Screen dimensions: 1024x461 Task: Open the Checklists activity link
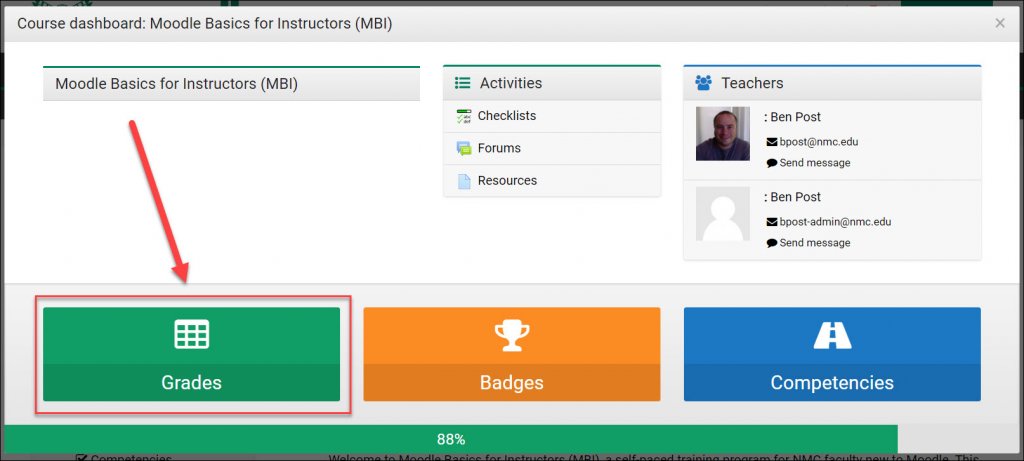(x=507, y=116)
